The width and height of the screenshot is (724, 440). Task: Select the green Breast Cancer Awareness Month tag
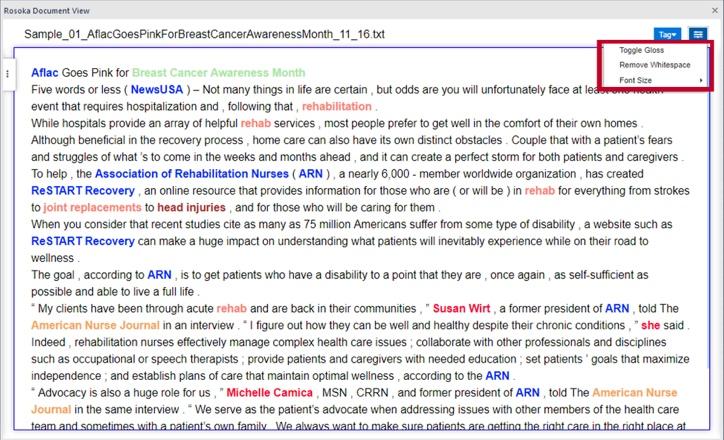click(x=218, y=73)
